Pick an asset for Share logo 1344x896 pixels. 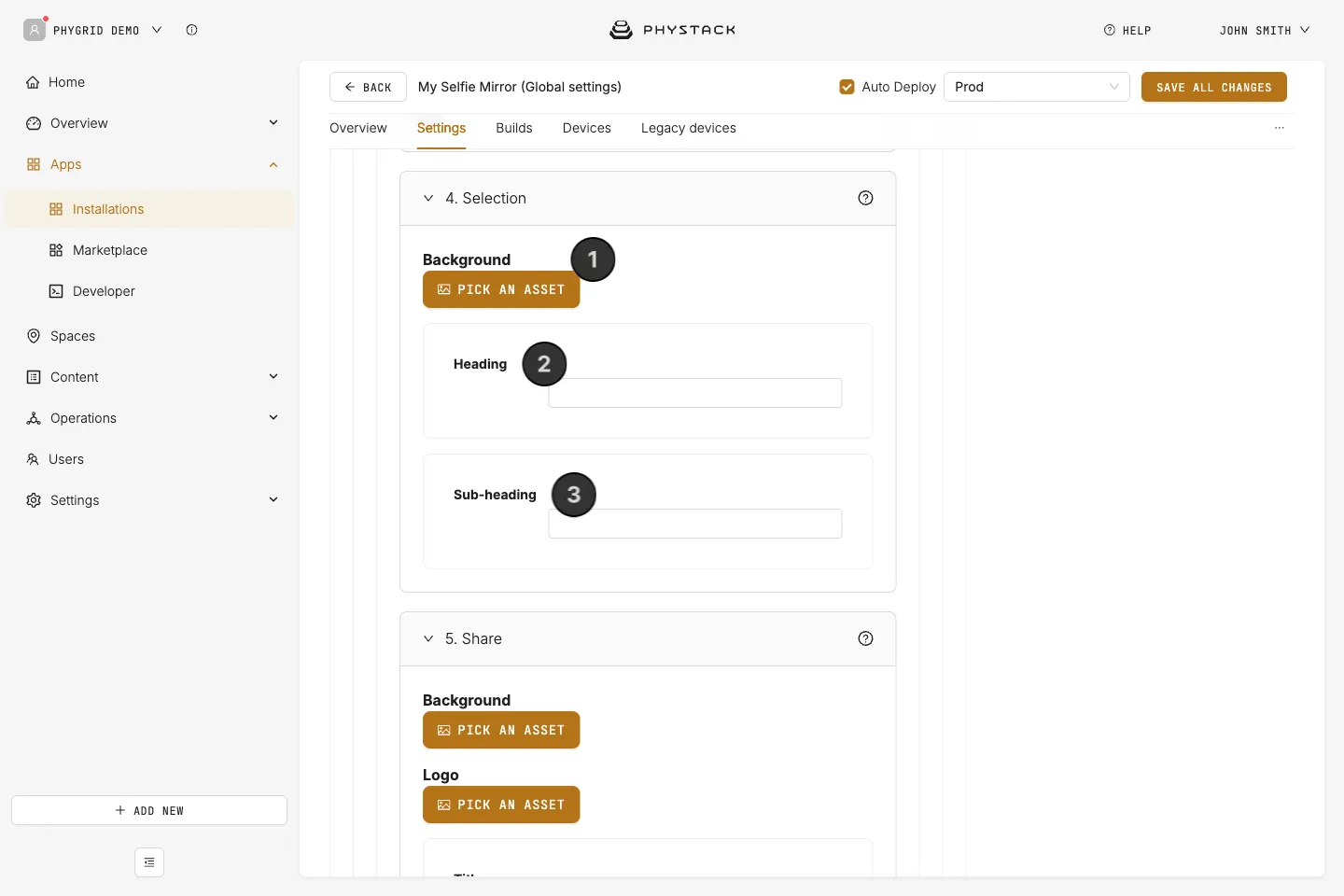501,805
